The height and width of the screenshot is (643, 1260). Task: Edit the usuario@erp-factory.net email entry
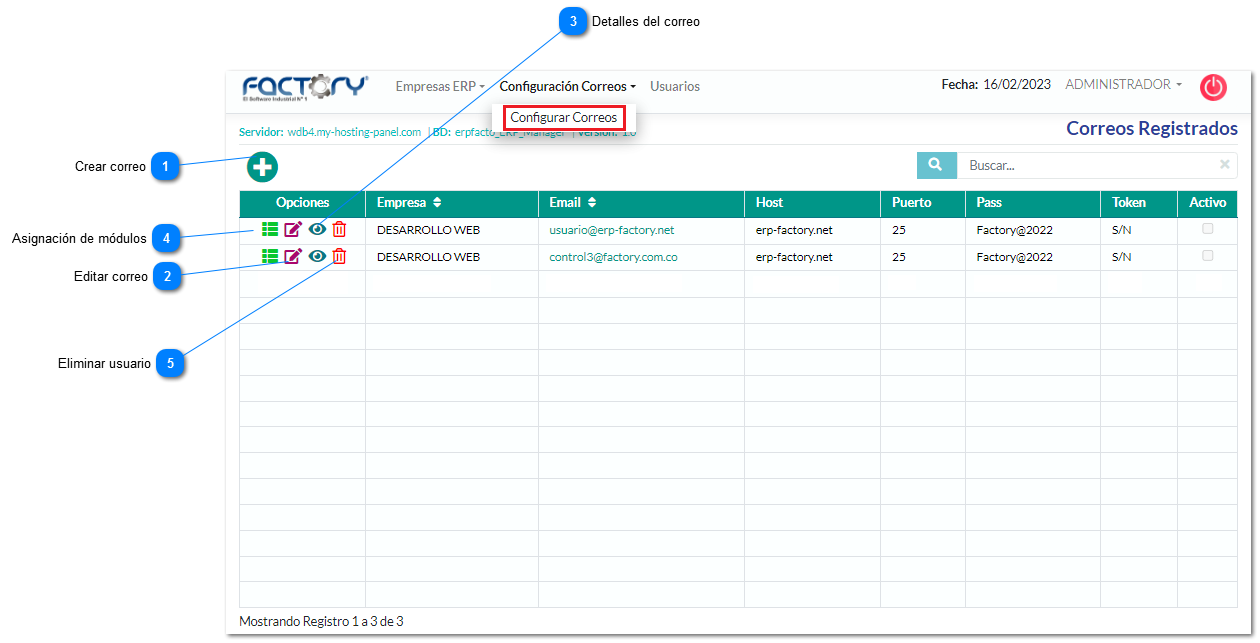tap(293, 230)
